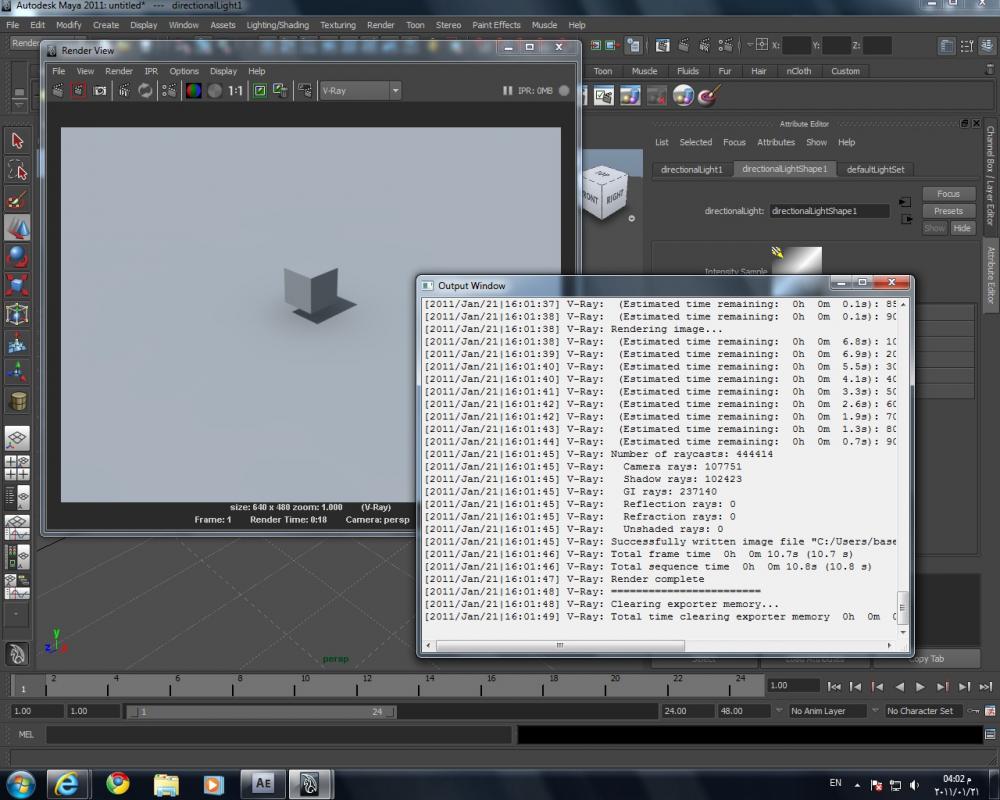Pause IPR tuning in Render View
Viewport: 1000px width, 800px height.
(x=507, y=91)
